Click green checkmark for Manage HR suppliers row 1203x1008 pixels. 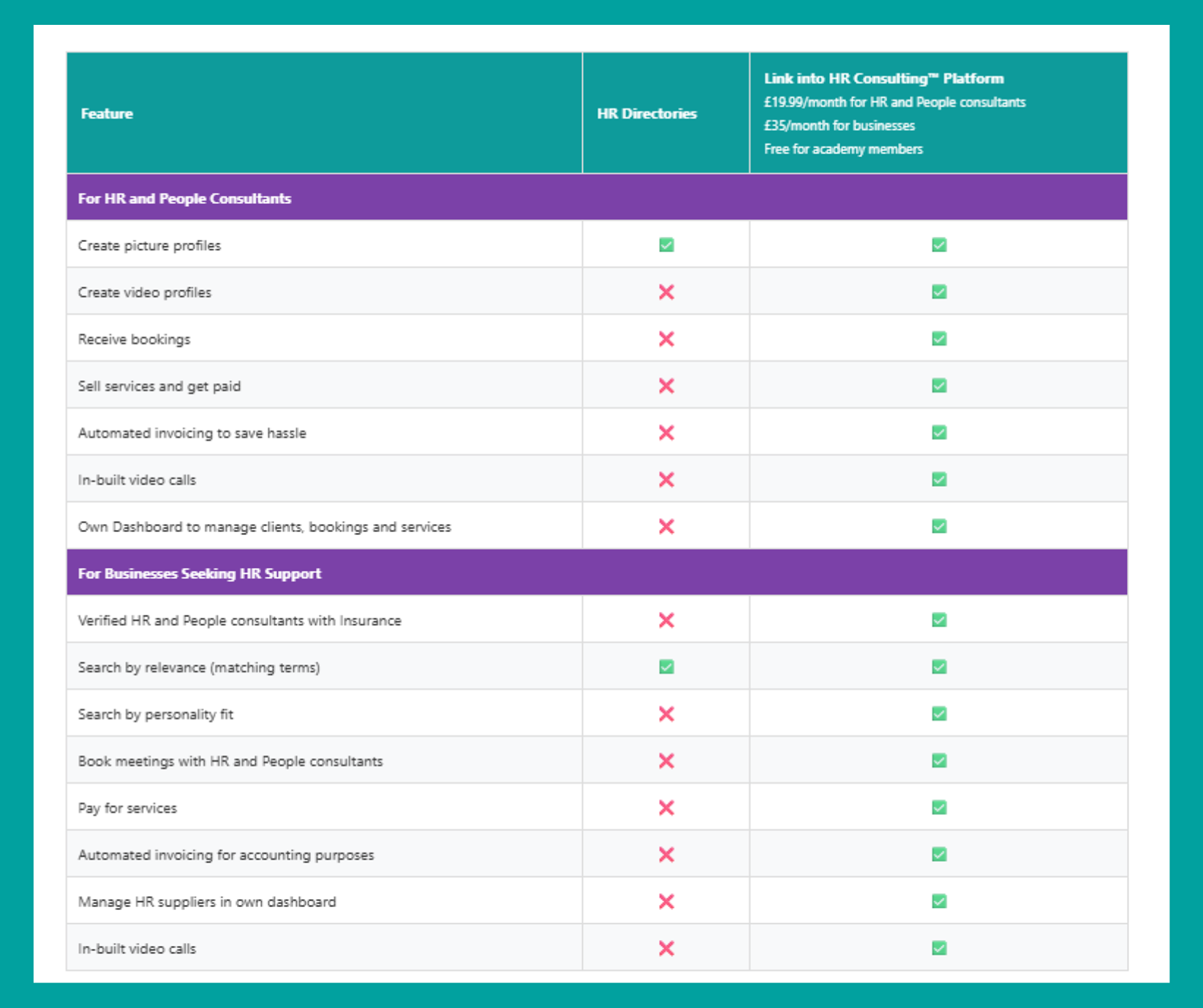click(939, 901)
